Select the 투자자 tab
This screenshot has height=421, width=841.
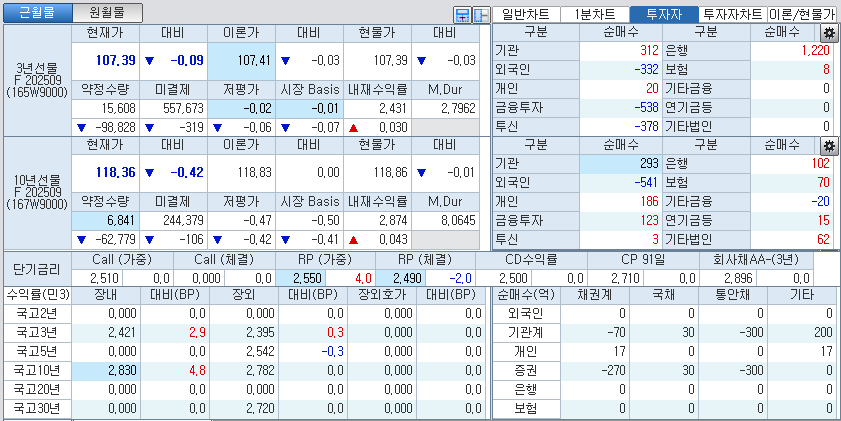point(664,14)
